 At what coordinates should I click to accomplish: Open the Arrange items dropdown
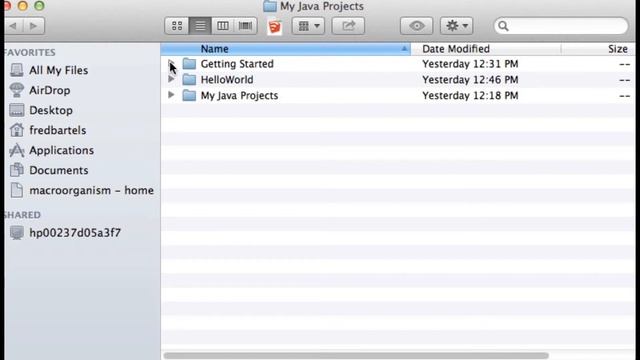click(x=309, y=26)
